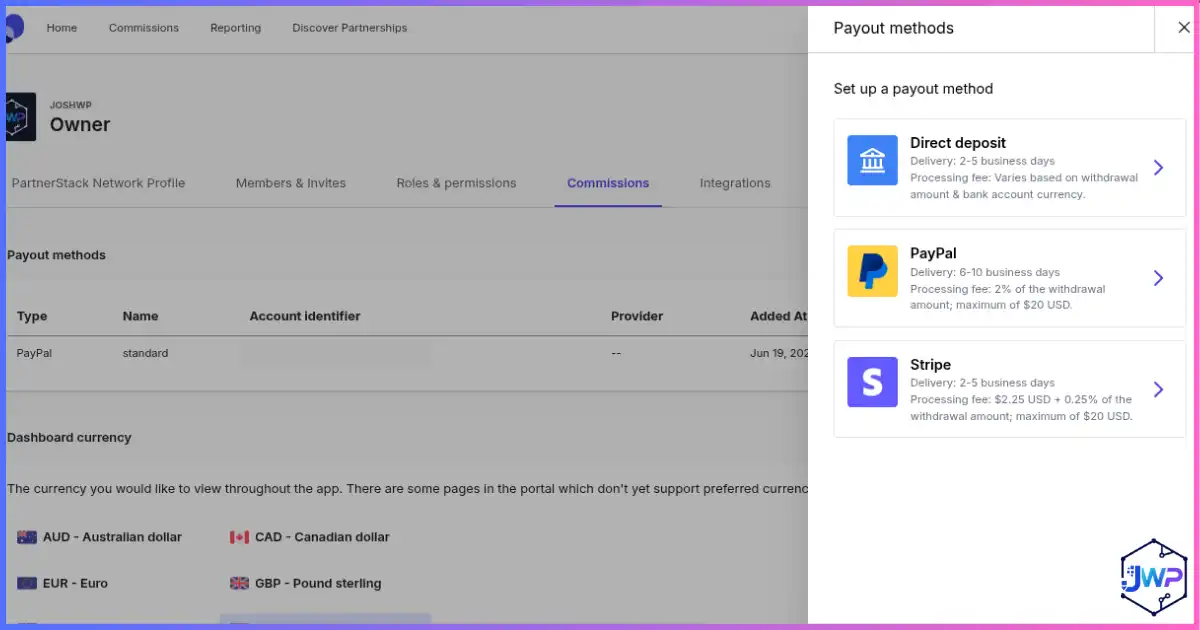
Task: Select GBP - Pound sterling currency
Action: [x=306, y=583]
